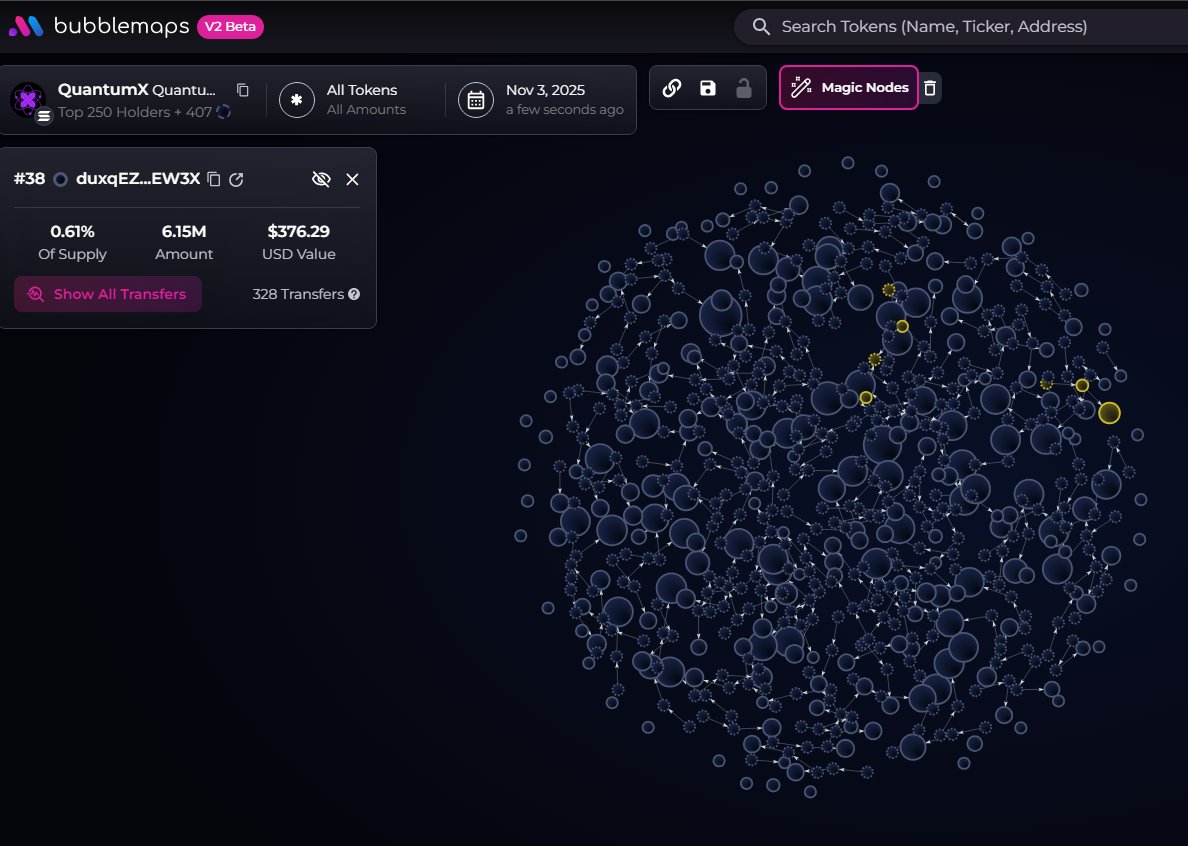
Task: Close the wallet #38 details panel
Action: (x=352, y=179)
